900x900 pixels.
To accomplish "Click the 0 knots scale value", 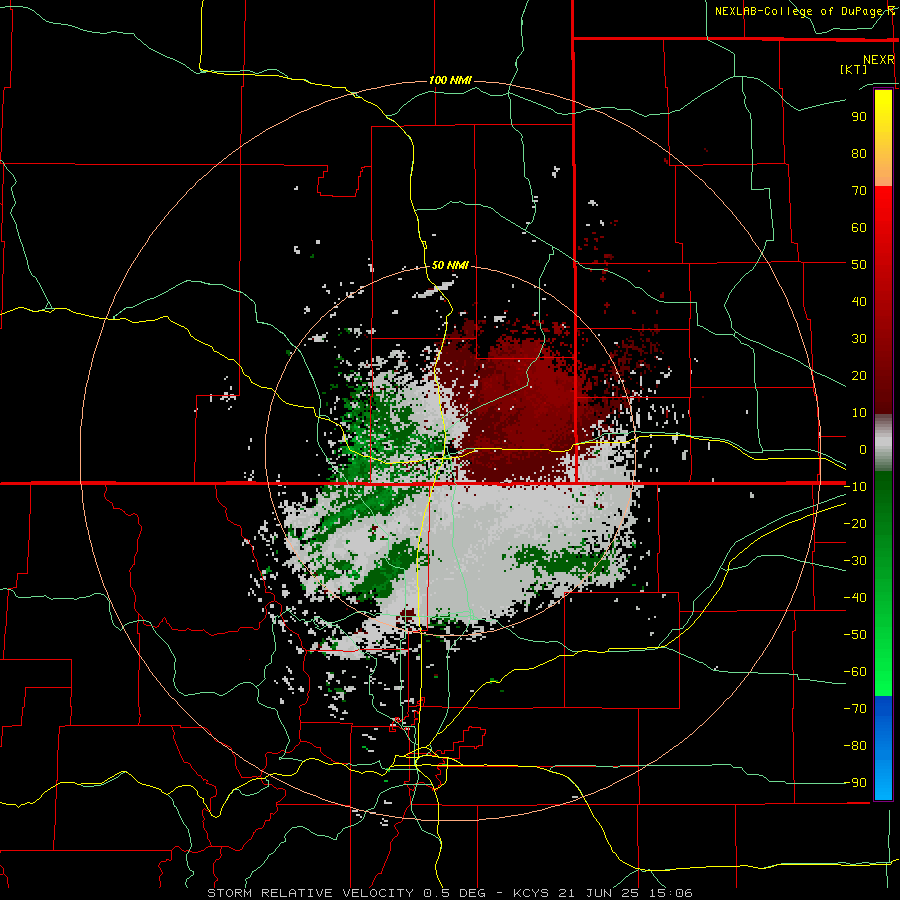I will 863,449.
